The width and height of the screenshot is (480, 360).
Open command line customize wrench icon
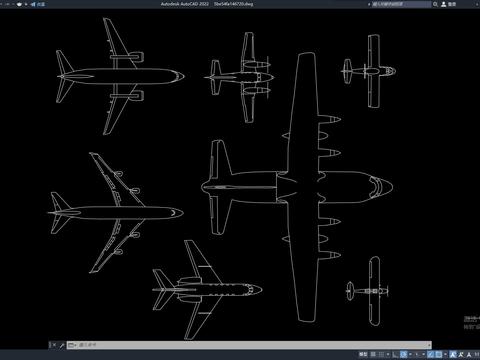click(x=61, y=345)
